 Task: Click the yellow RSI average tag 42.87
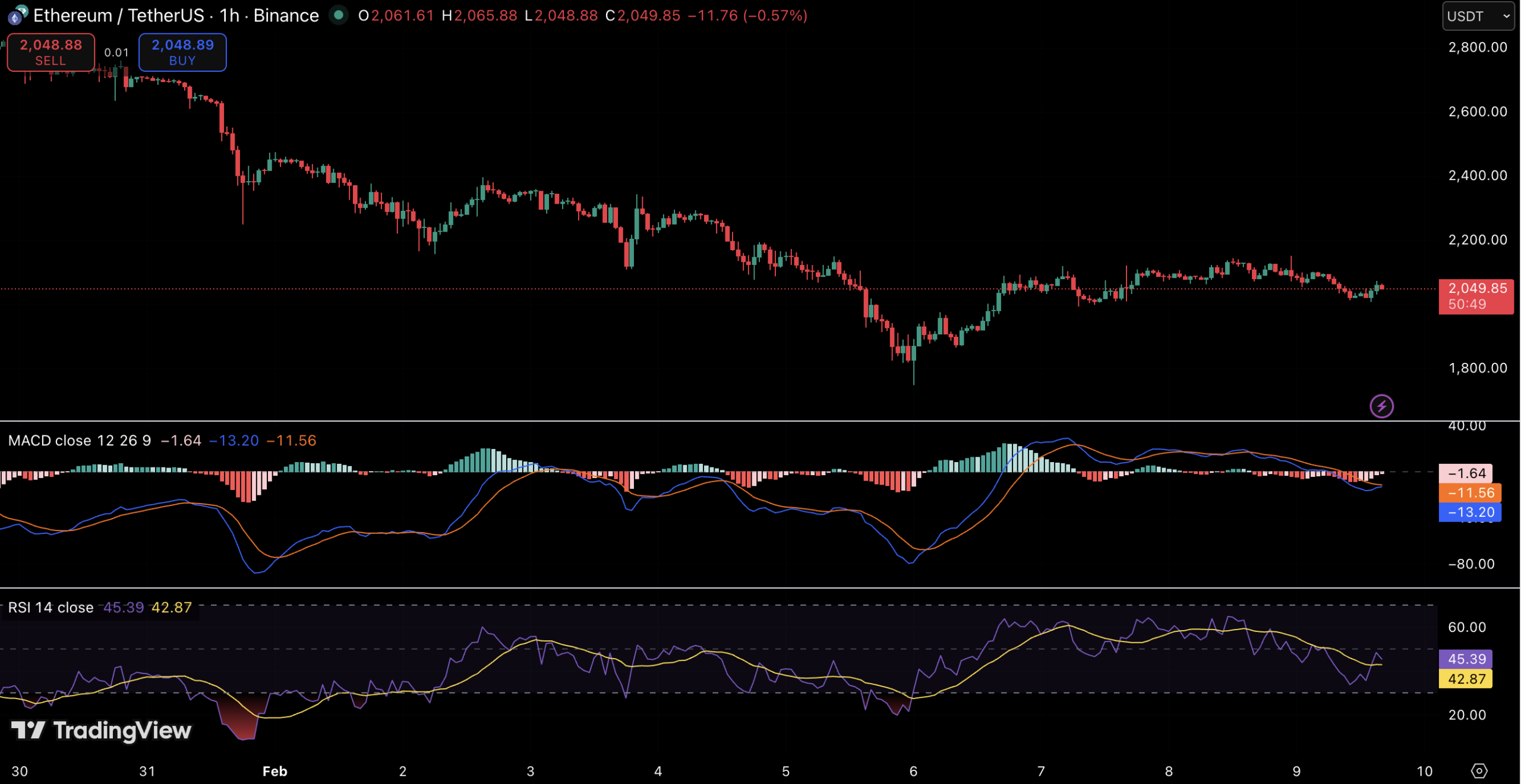tap(1466, 679)
